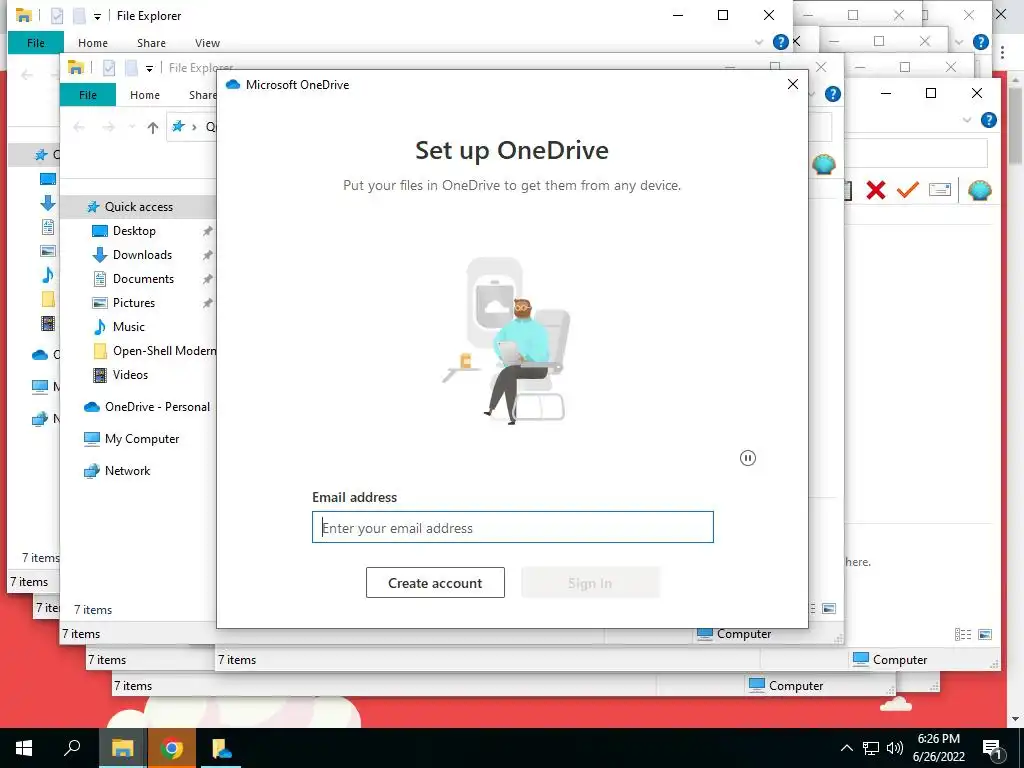Click the greyed-out Sign in button
Image resolution: width=1024 pixels, height=768 pixels.
(x=590, y=583)
